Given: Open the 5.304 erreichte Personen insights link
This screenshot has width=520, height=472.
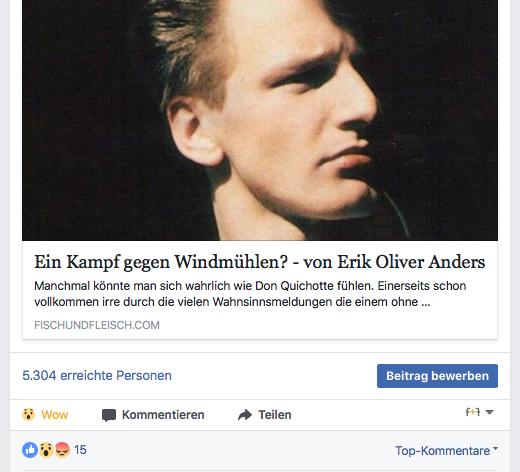Looking at the screenshot, I should [x=97, y=376].
